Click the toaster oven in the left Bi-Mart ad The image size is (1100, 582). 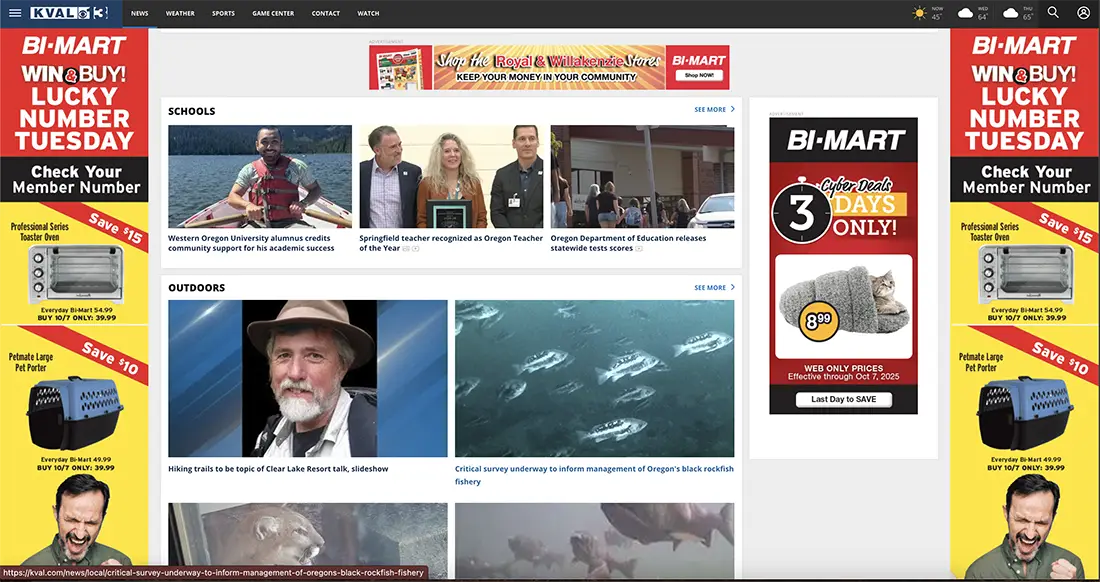click(76, 274)
